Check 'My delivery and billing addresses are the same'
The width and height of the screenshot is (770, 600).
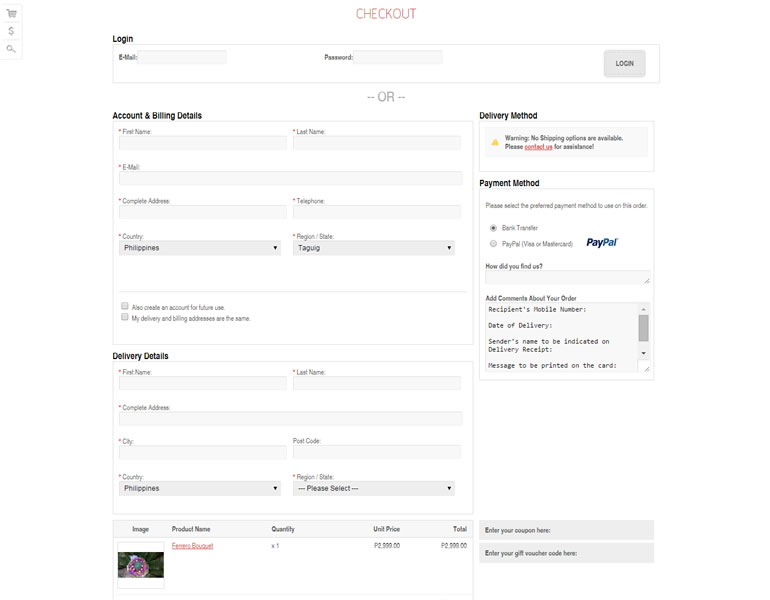pos(125,318)
